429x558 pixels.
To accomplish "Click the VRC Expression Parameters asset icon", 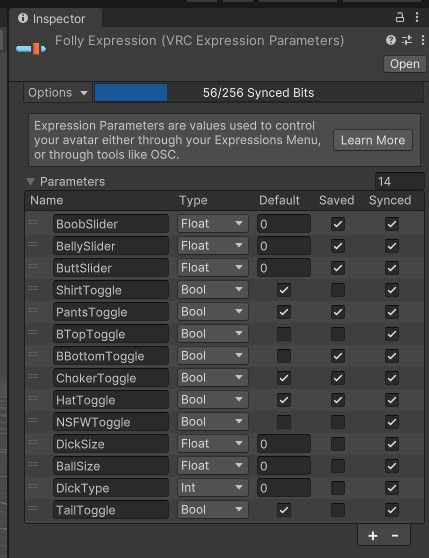I will pyautogui.click(x=31, y=49).
